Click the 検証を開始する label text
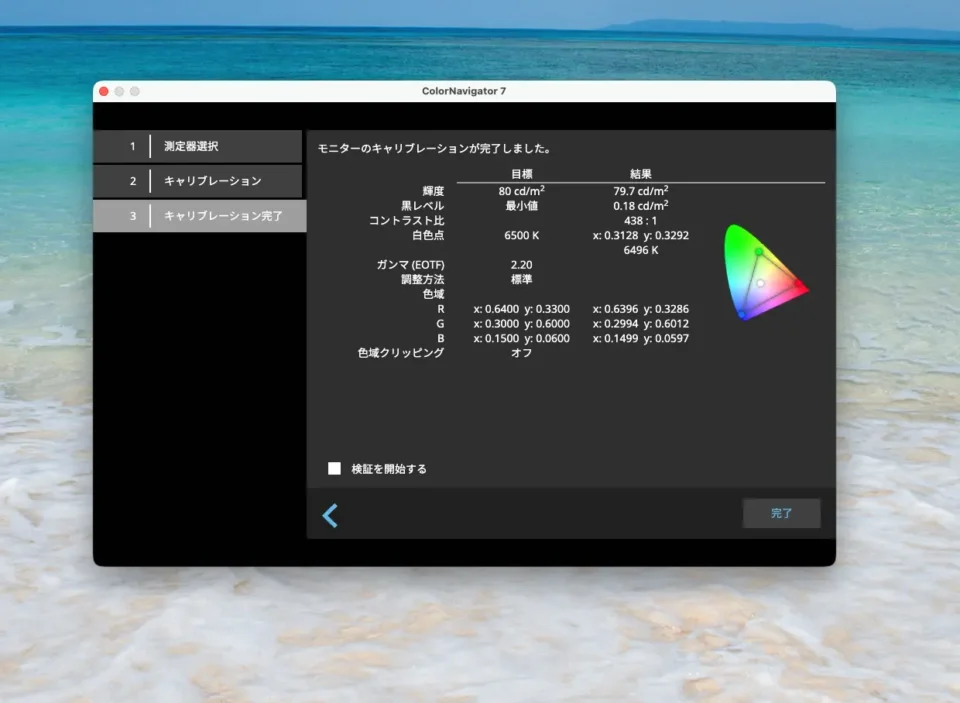Image resolution: width=960 pixels, height=703 pixels. pyautogui.click(x=389, y=469)
